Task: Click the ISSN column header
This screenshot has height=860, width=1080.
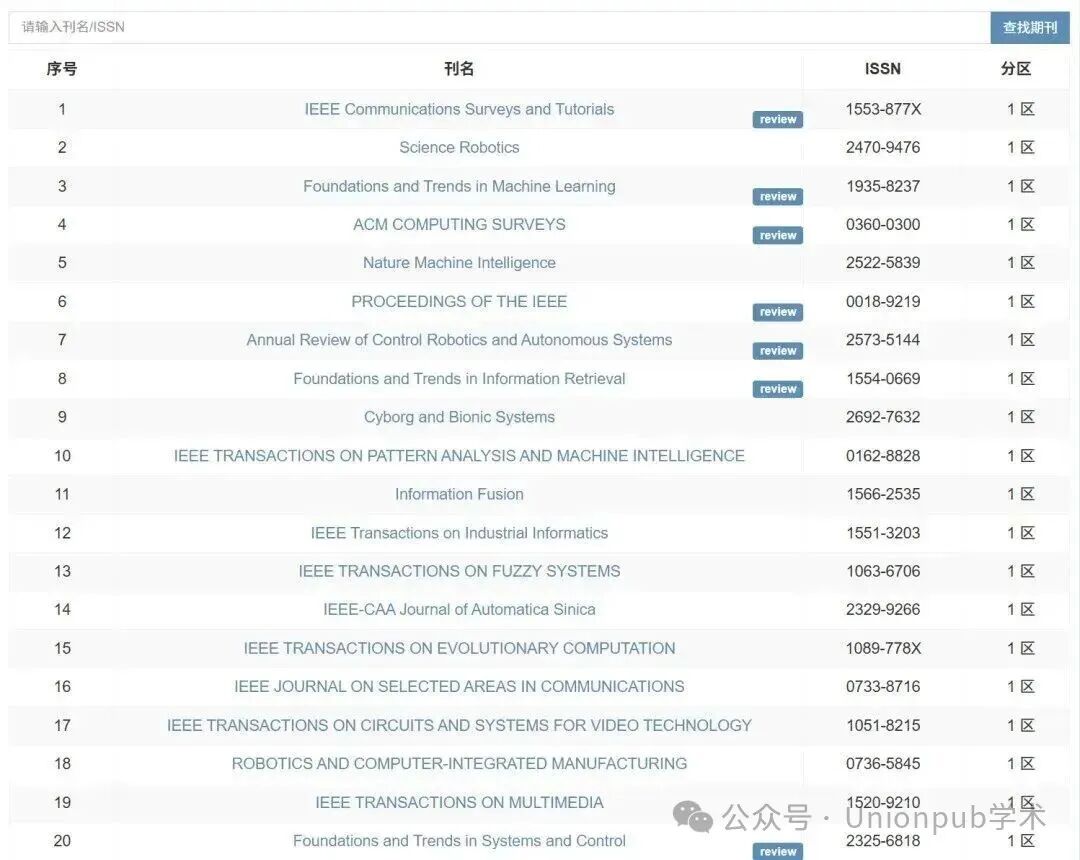Action: click(x=883, y=69)
